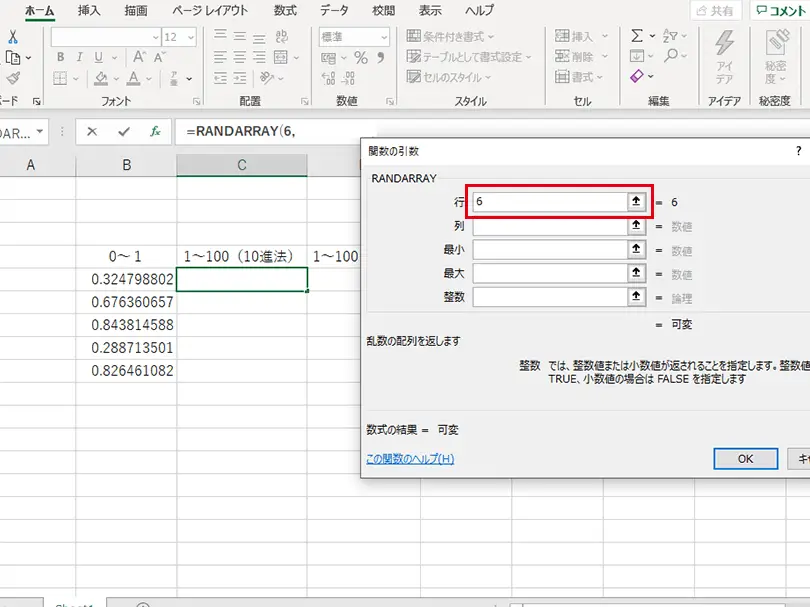Select the Cut scissors icon

[x=12, y=36]
